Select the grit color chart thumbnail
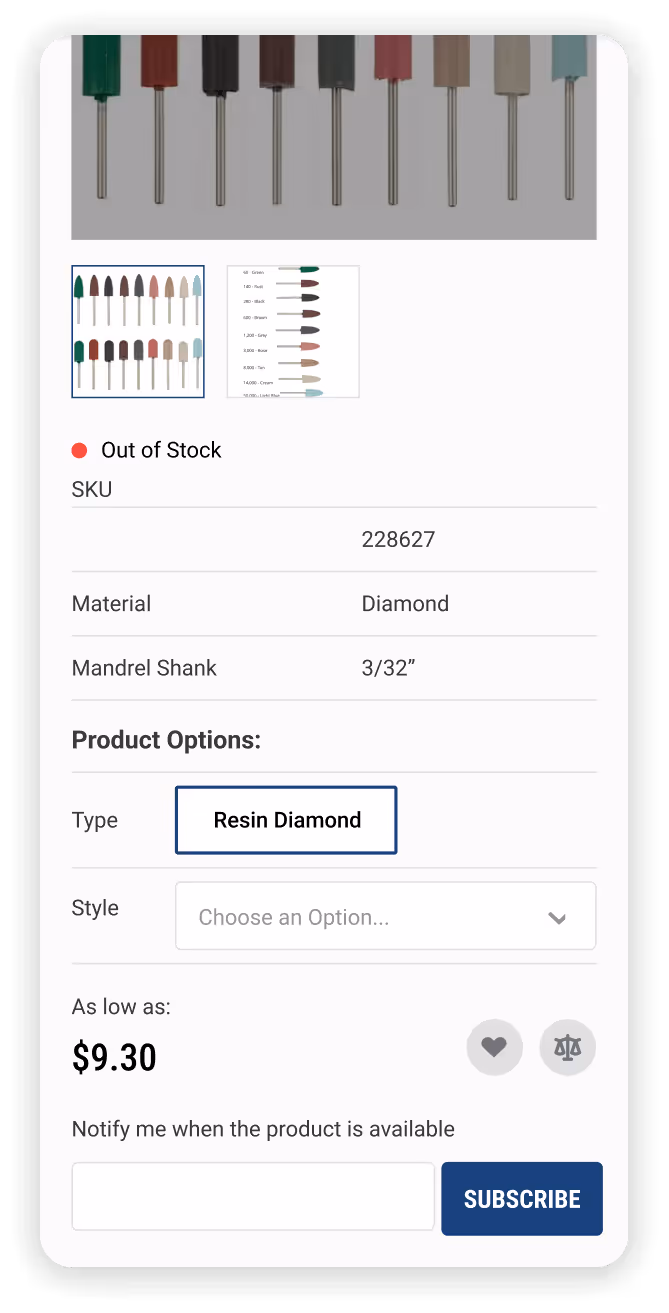Viewport: 669px width, 1313px height. (x=292, y=331)
